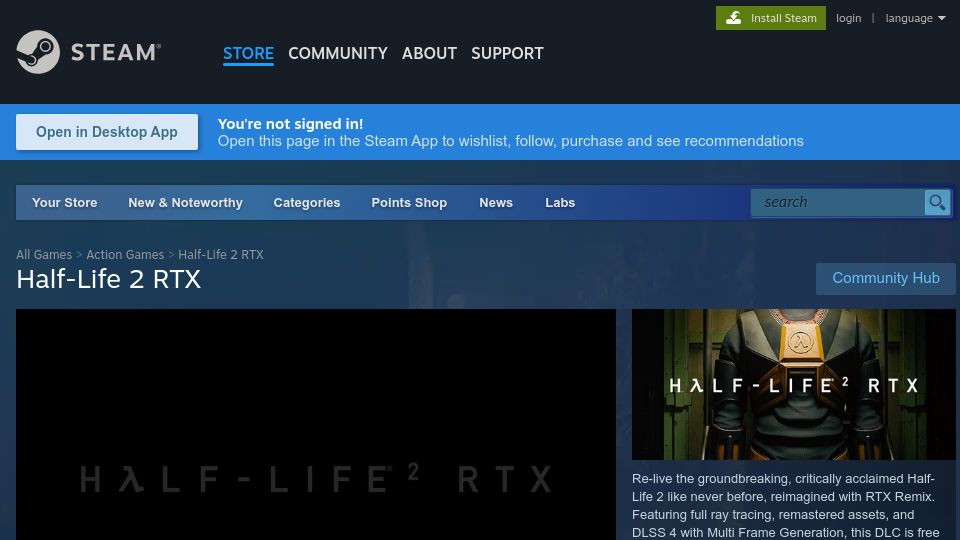Open the Categories tab

click(x=307, y=203)
